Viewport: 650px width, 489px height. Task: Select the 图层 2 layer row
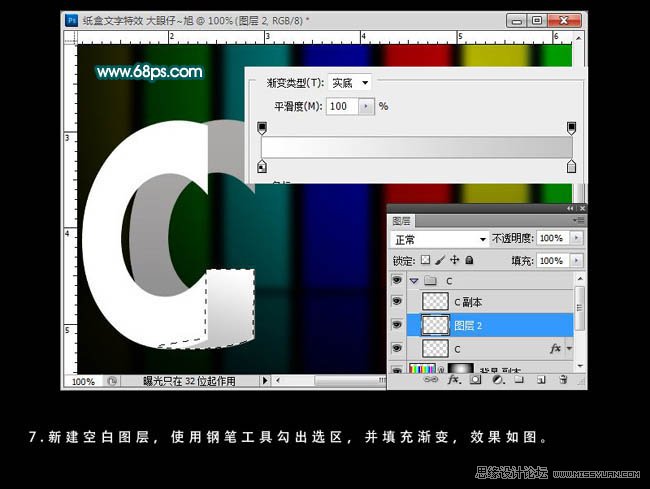click(x=490, y=325)
